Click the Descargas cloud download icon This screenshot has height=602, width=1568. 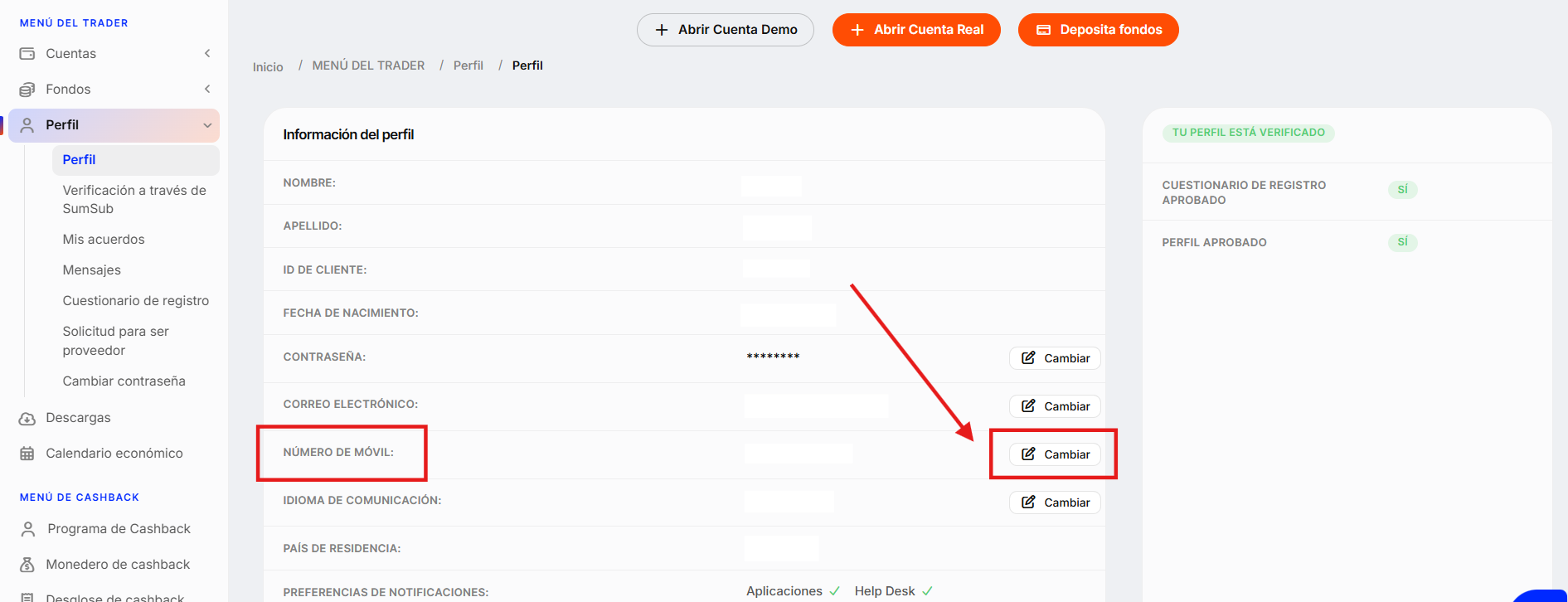27,418
